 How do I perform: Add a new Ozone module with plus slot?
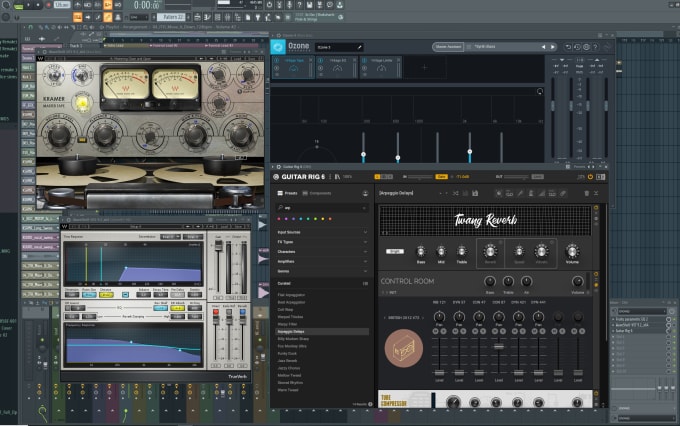coord(424,67)
